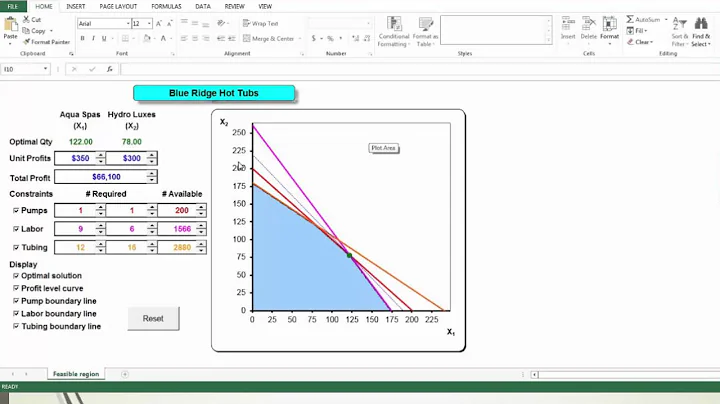Click Wrap Text
The width and height of the screenshot is (720, 404).
point(260,23)
